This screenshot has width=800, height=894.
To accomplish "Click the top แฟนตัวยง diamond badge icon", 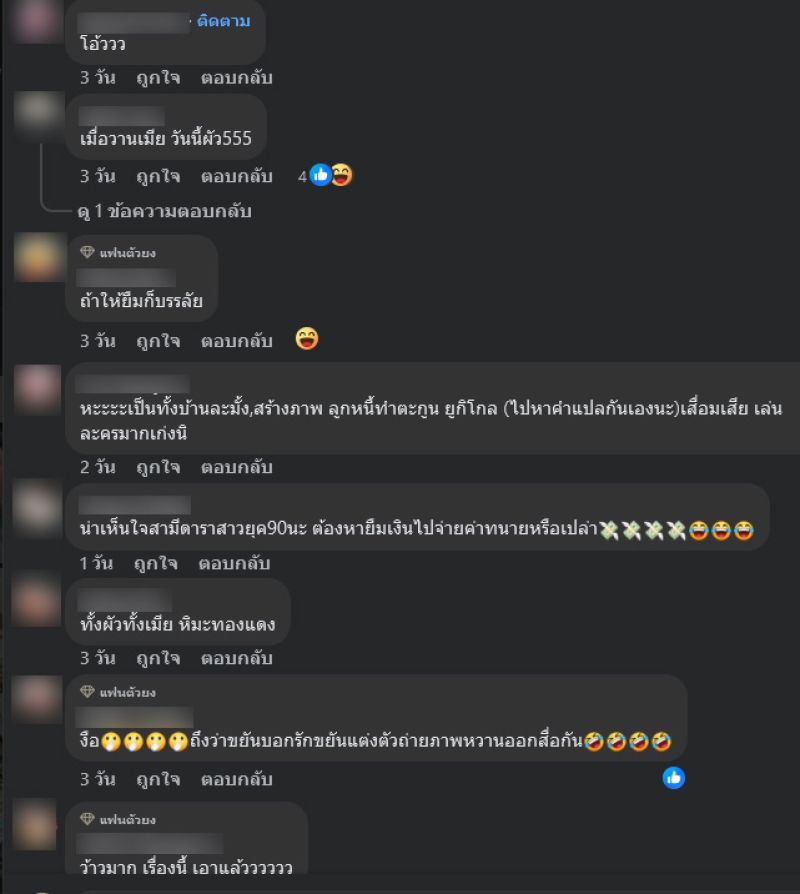I will [x=87, y=252].
